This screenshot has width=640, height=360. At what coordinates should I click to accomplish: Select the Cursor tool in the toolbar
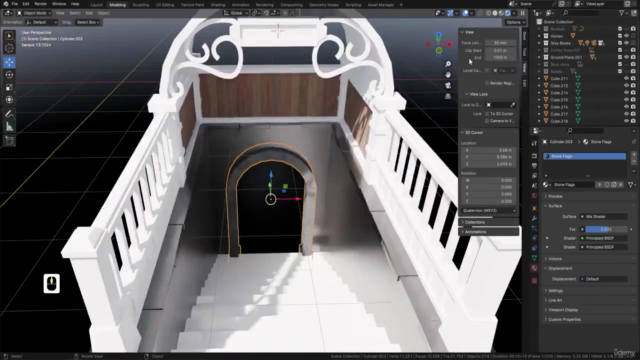pos(9,48)
